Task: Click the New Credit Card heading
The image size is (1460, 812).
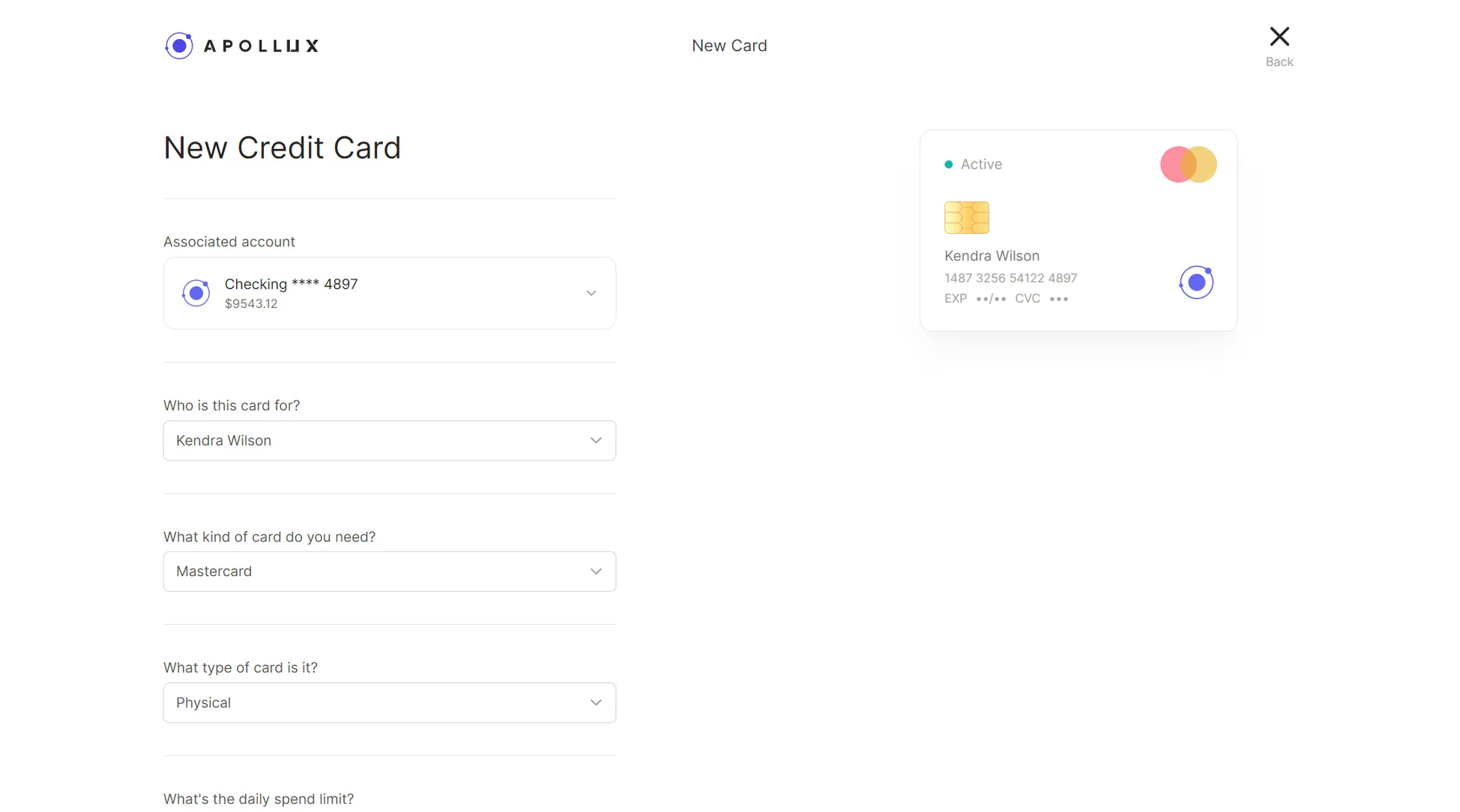Action: [282, 148]
